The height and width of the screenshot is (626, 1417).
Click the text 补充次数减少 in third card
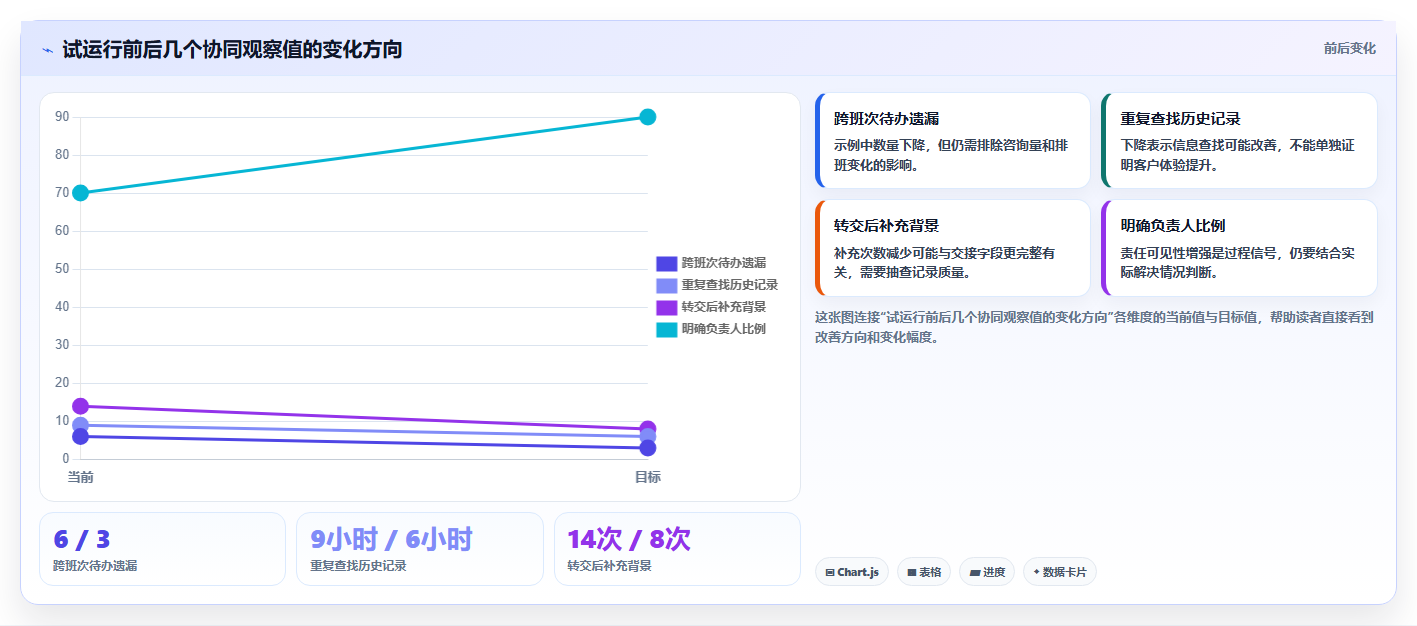tap(873, 254)
